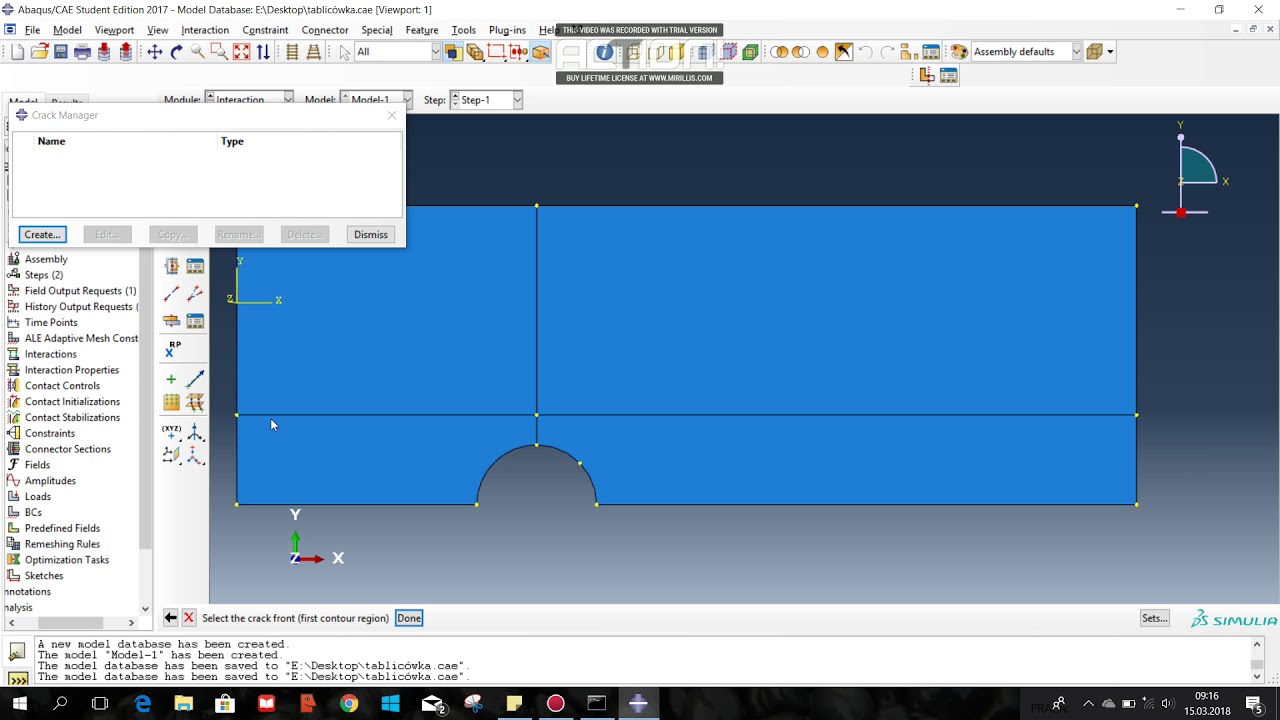Open the Tools menu

pos(463,30)
